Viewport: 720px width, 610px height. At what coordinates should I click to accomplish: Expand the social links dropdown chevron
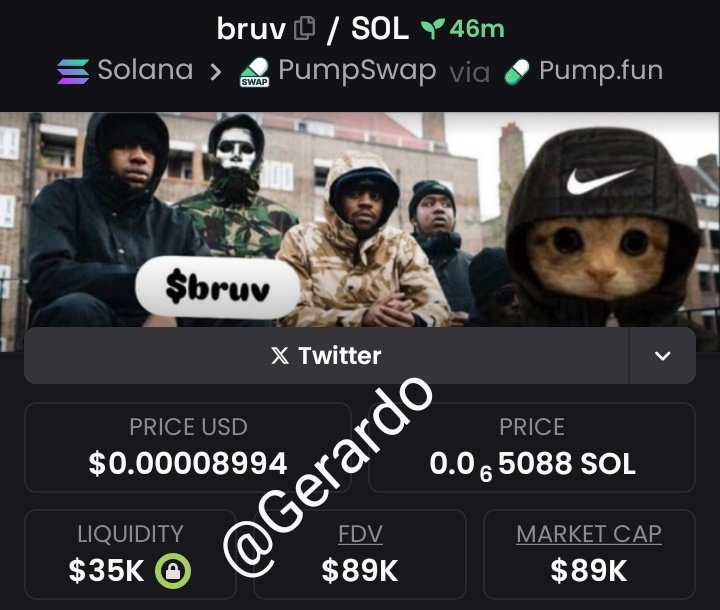coord(662,356)
